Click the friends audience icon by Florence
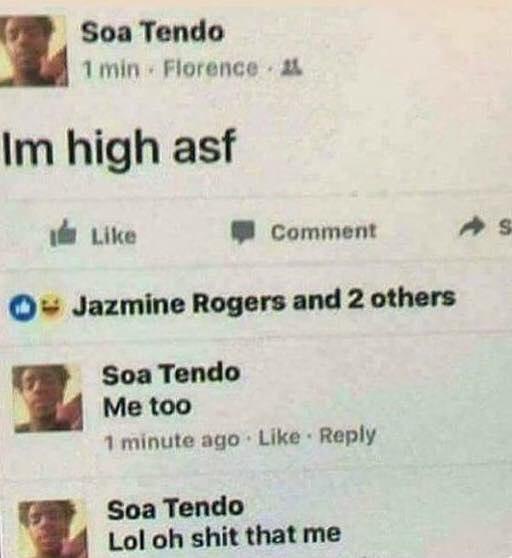 (x=294, y=68)
